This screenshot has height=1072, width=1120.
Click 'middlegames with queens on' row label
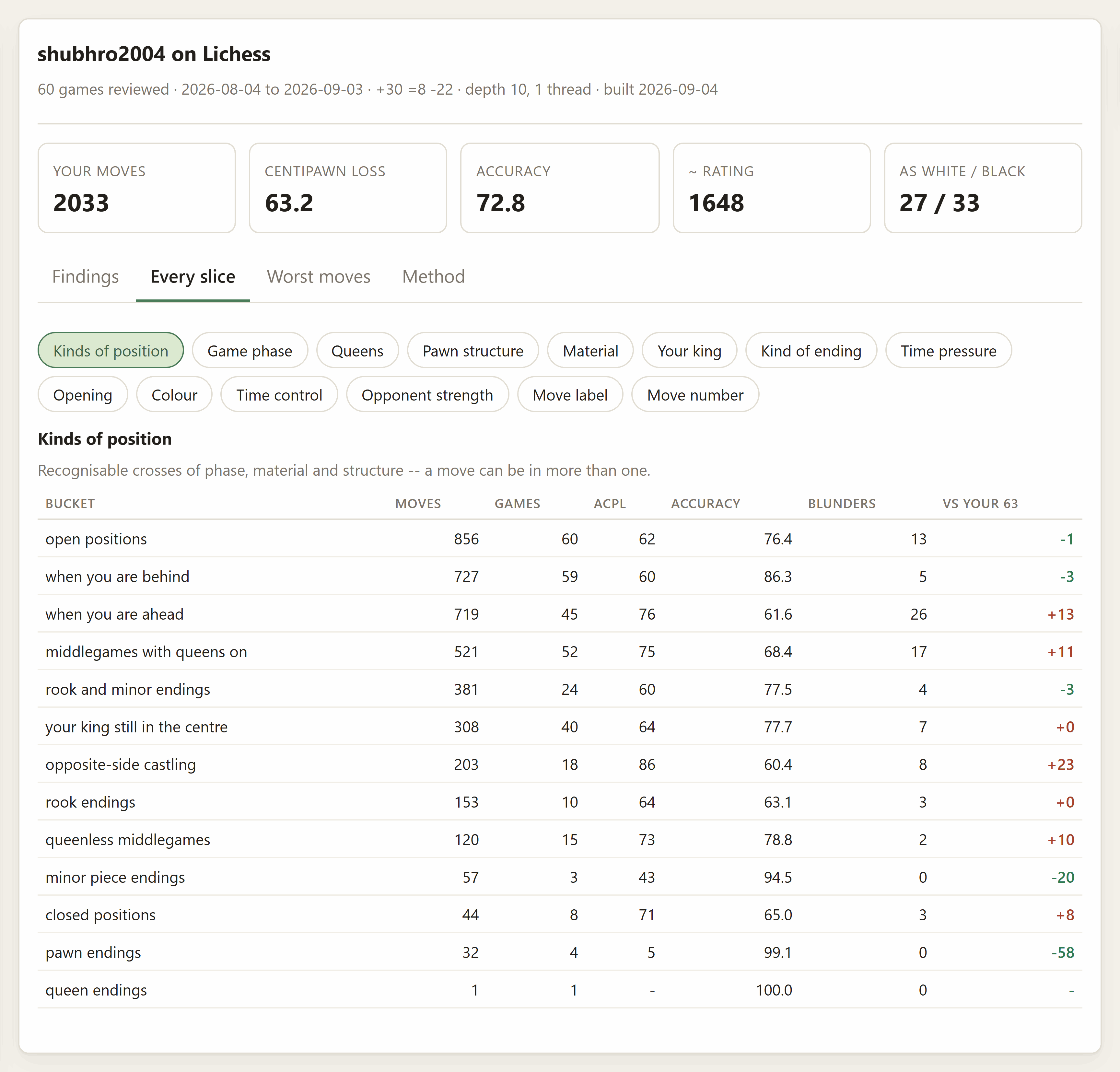click(146, 652)
